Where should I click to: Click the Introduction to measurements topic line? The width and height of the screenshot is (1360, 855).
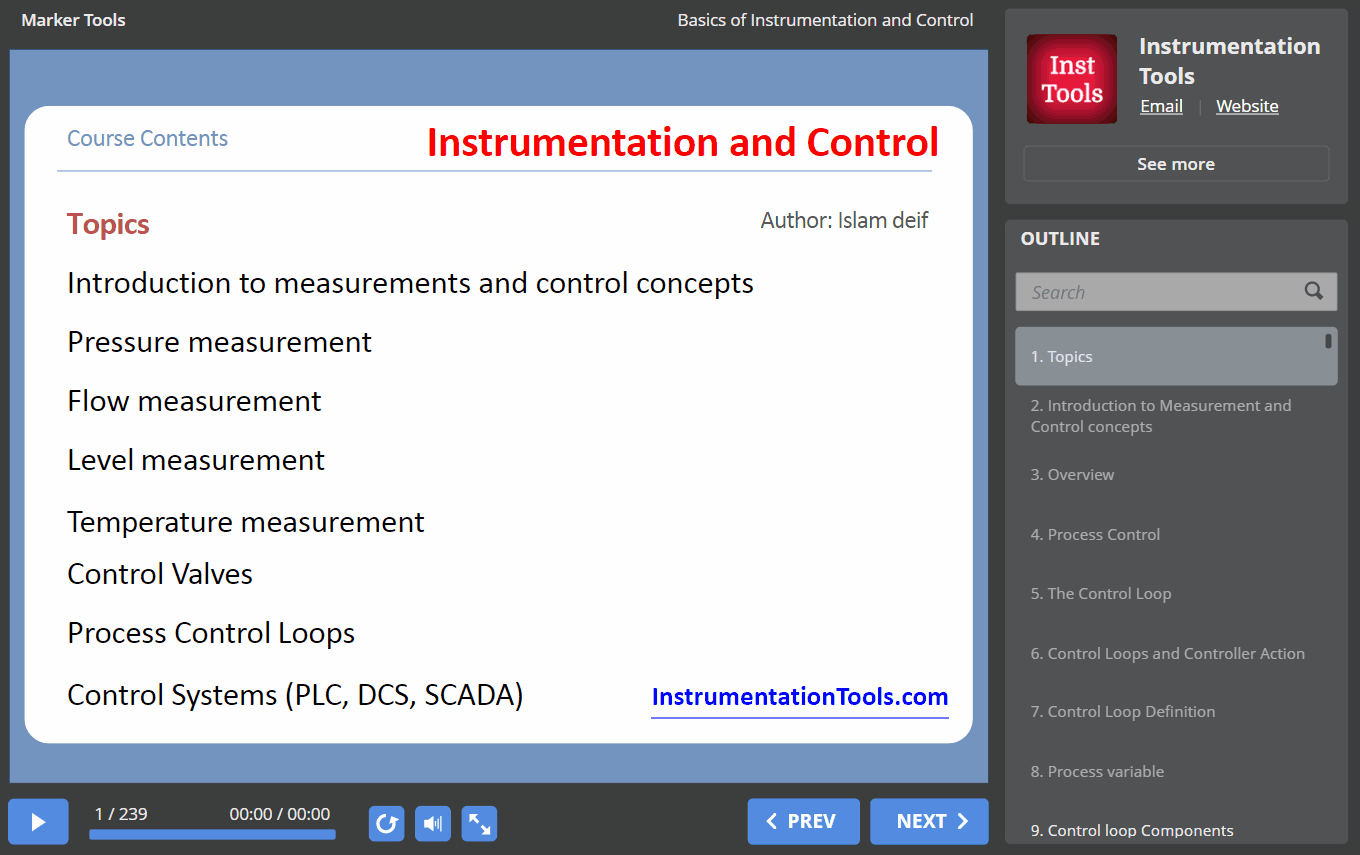tap(410, 283)
